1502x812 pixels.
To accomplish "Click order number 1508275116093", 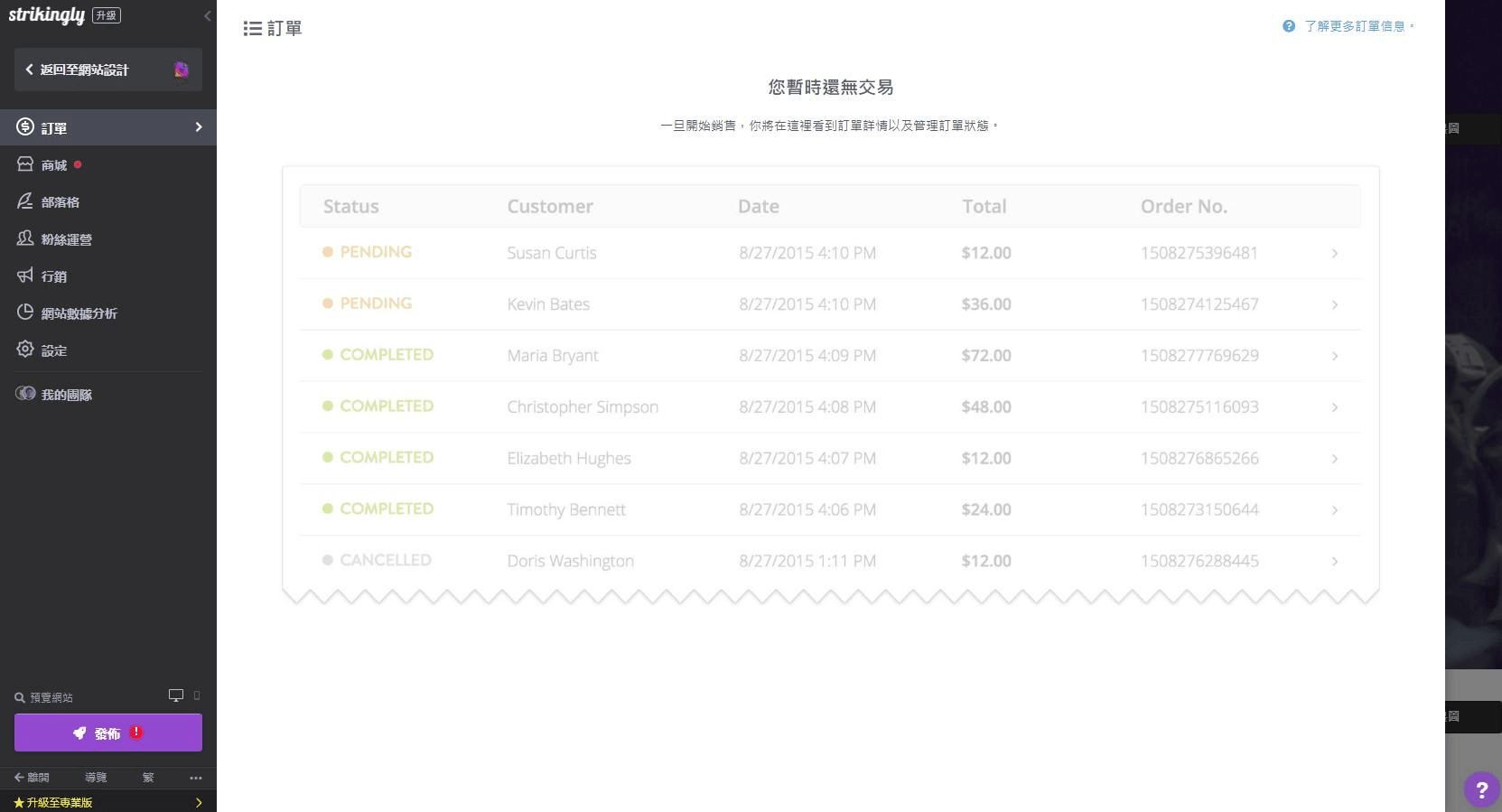I will (x=1199, y=407).
